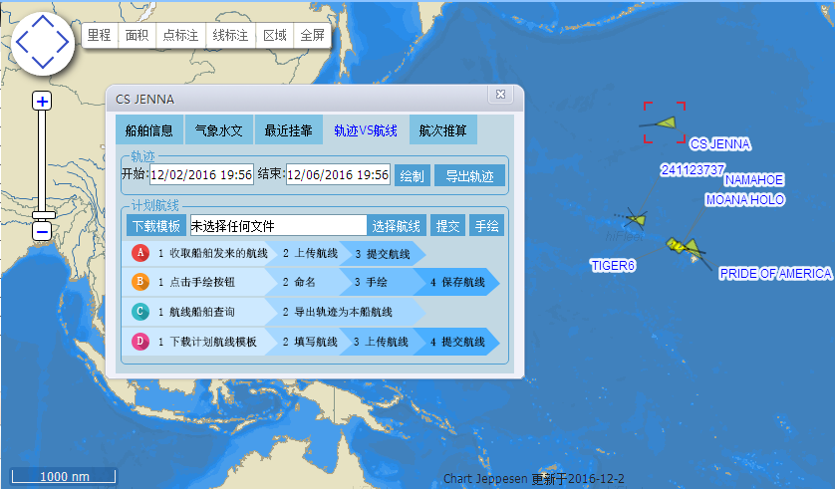The image size is (835, 489).
Task: Click the pan right arrow on navigation compass
Action: point(65,44)
